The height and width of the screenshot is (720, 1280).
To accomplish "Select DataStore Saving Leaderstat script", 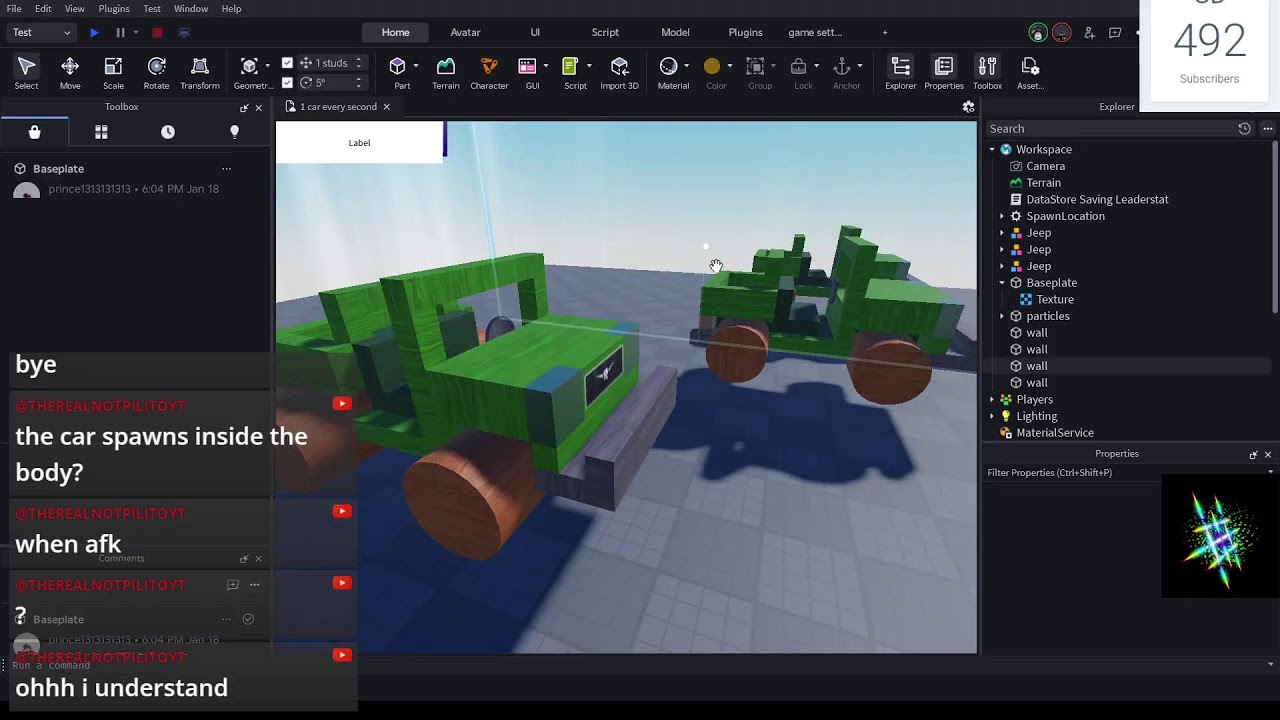I will pyautogui.click(x=1097, y=200).
